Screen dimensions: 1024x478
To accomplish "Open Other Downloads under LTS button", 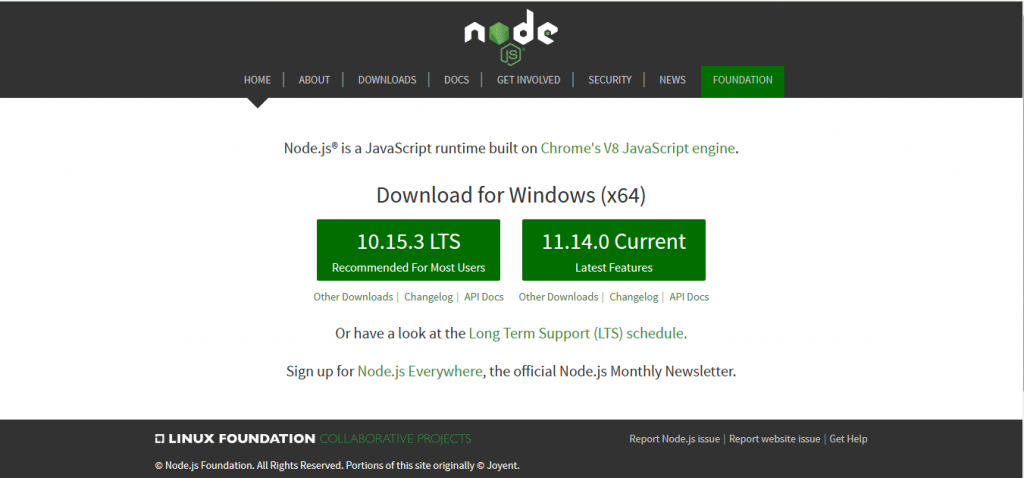I will pos(353,297).
